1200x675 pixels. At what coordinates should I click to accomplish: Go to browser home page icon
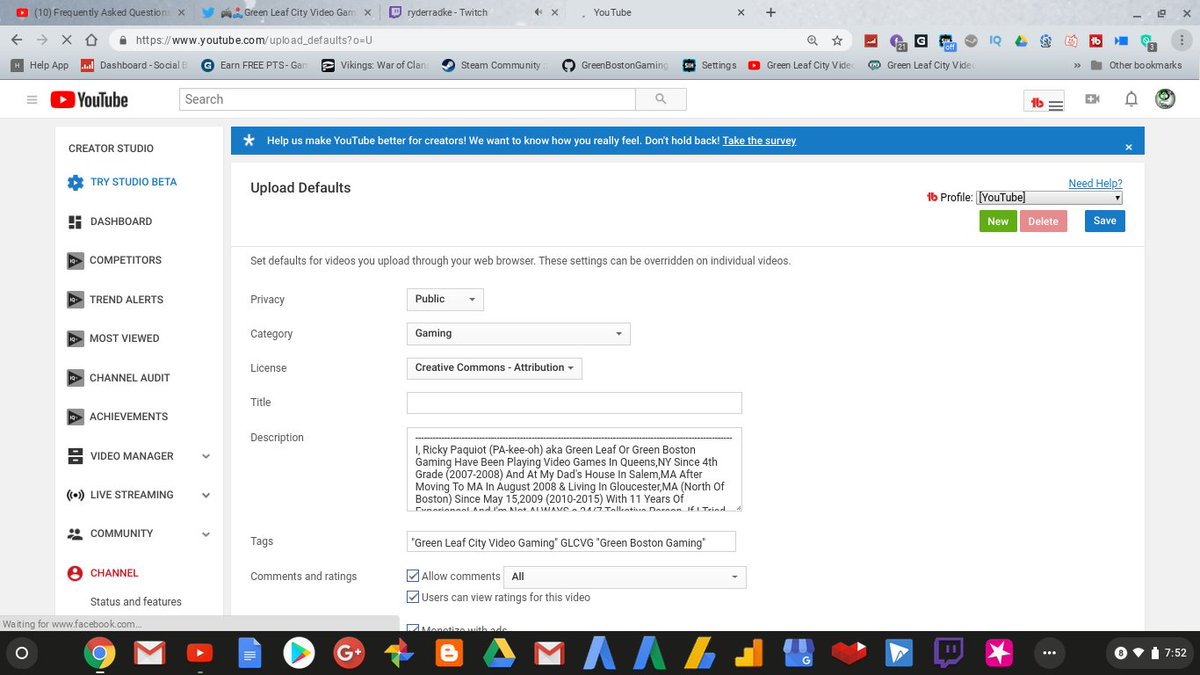pyautogui.click(x=91, y=40)
